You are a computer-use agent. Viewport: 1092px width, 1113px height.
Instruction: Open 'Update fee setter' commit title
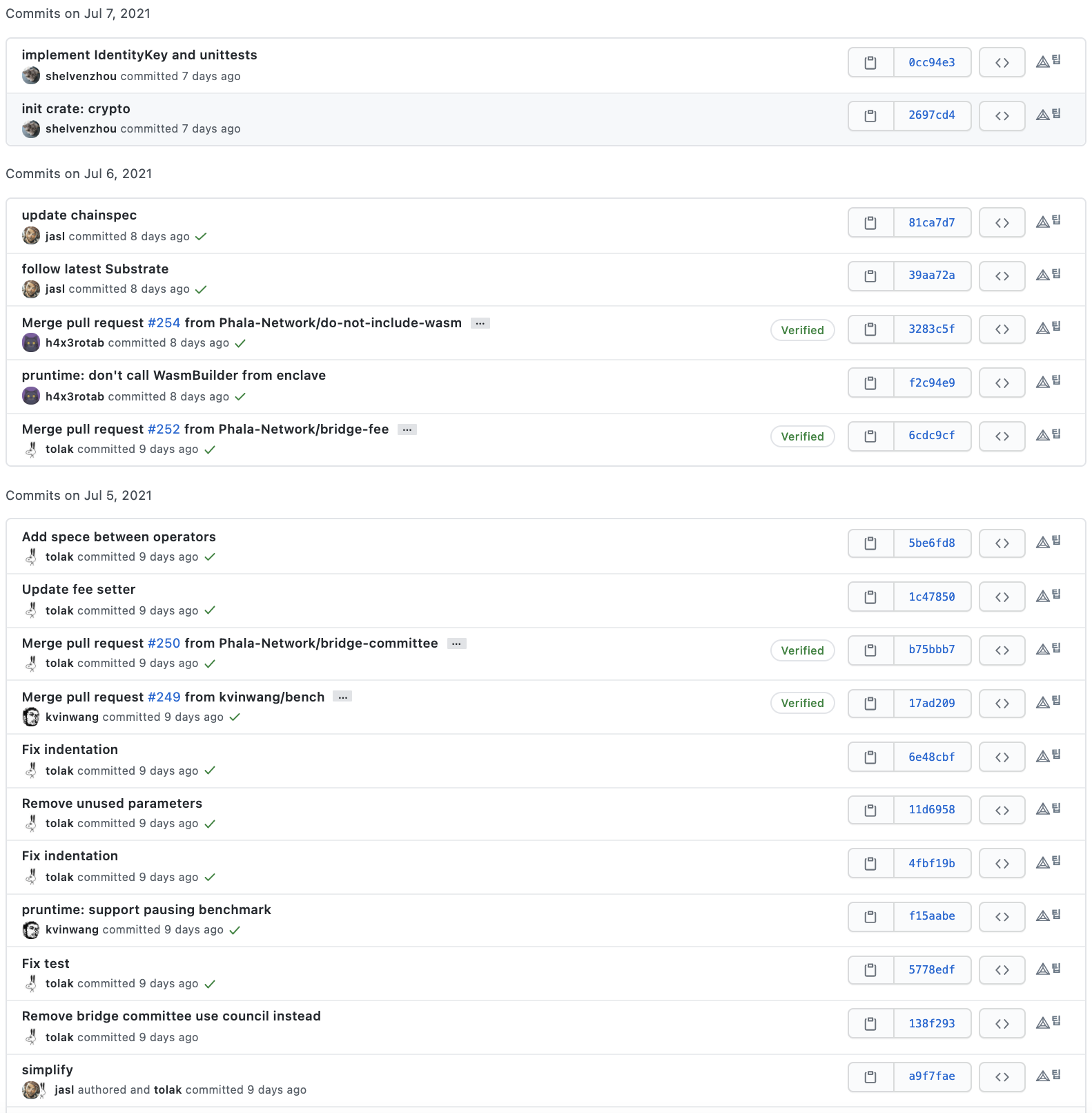(79, 590)
